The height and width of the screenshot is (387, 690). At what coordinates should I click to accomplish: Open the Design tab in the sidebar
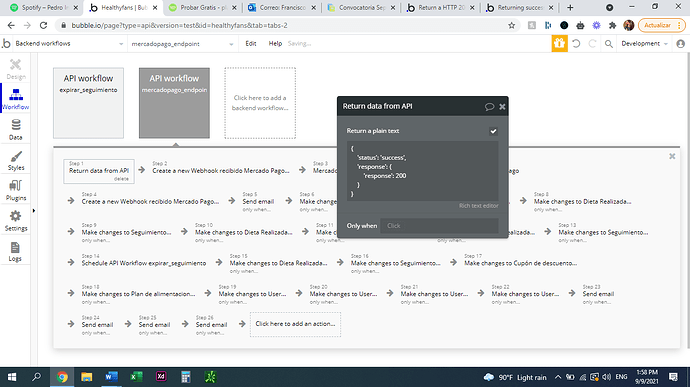pyautogui.click(x=16, y=69)
